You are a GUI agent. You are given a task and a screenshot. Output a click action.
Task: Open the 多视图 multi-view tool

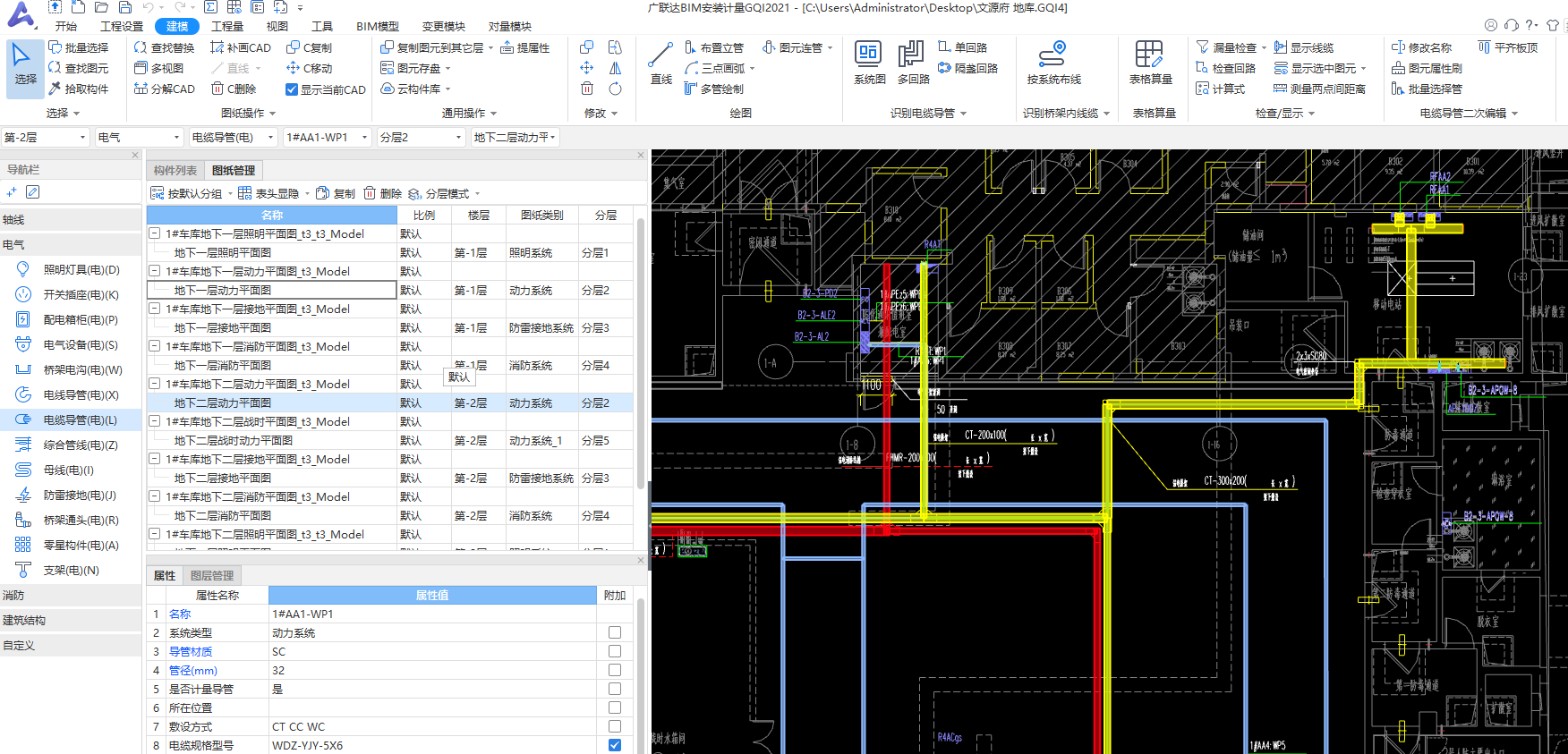158,68
